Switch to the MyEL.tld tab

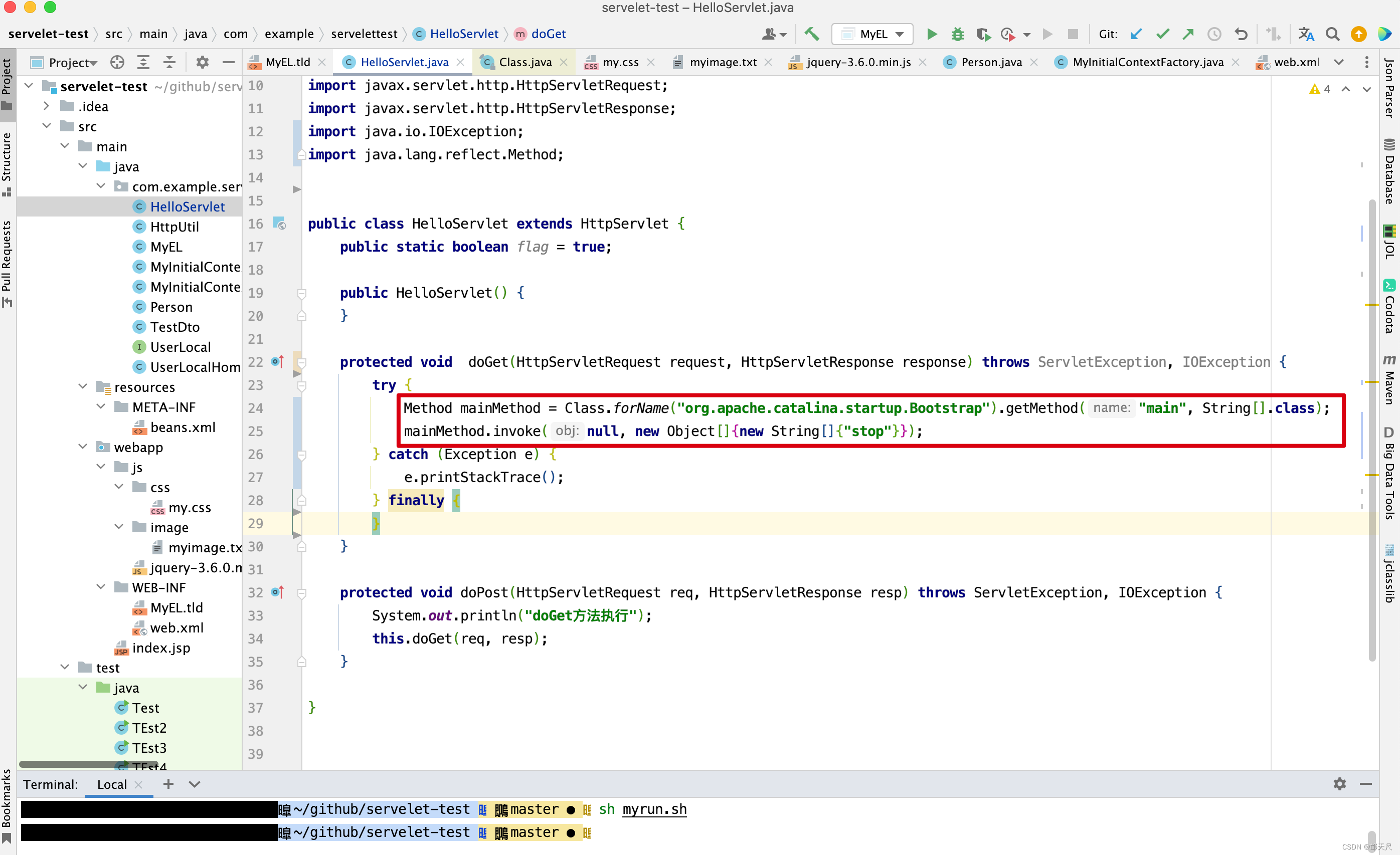pos(287,63)
